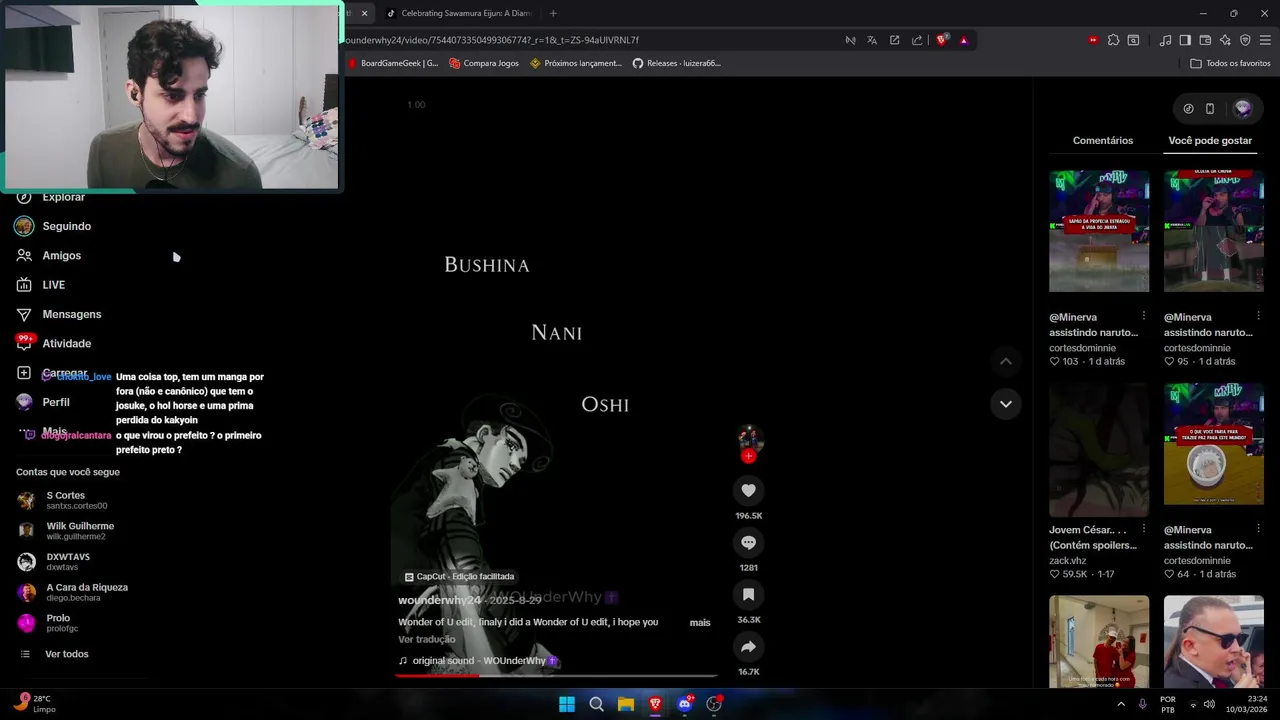
Task: Click the CapCut Edição facilitada tag
Action: pos(459,577)
